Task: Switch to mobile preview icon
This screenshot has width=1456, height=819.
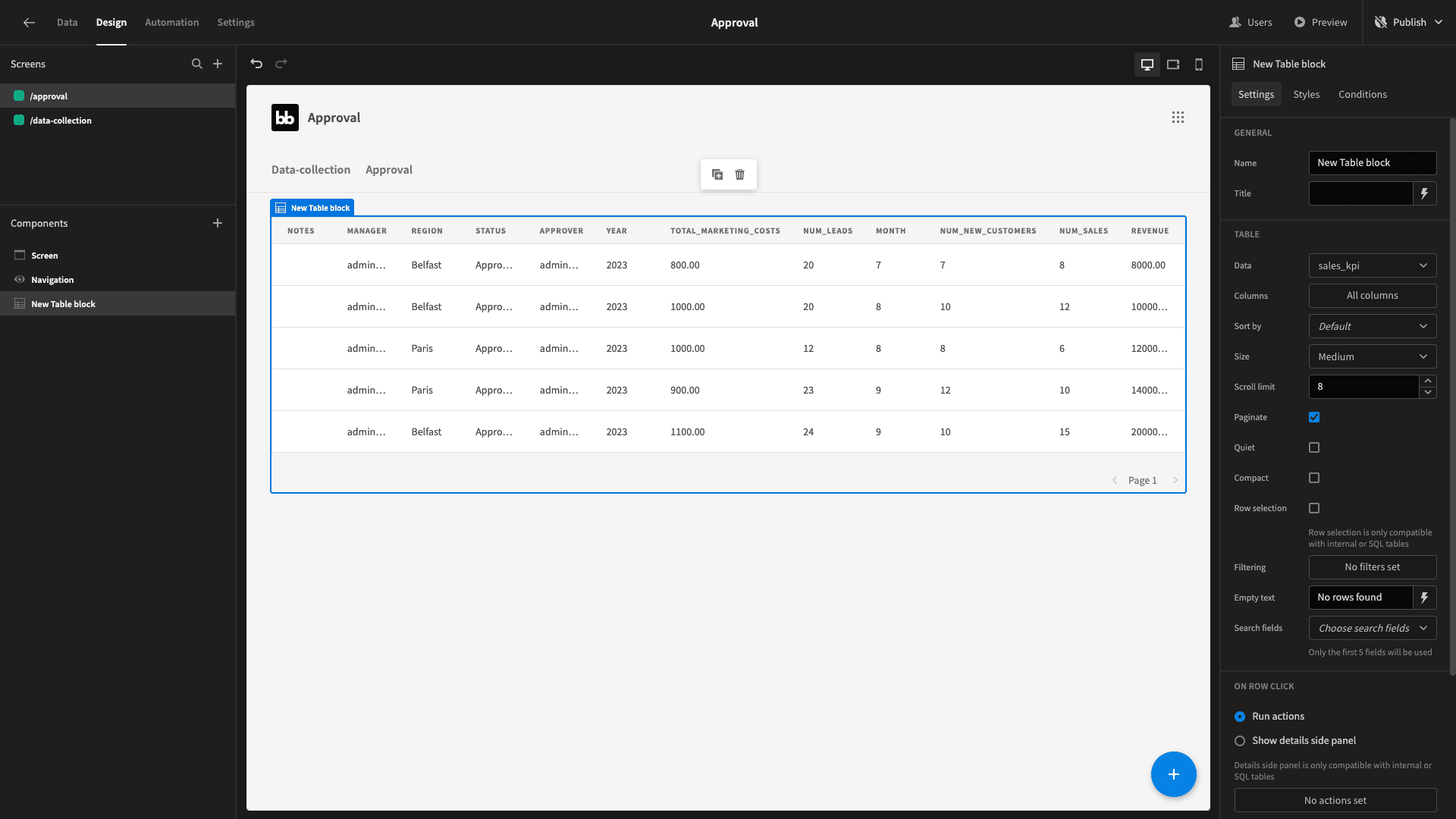Action: point(1199,64)
